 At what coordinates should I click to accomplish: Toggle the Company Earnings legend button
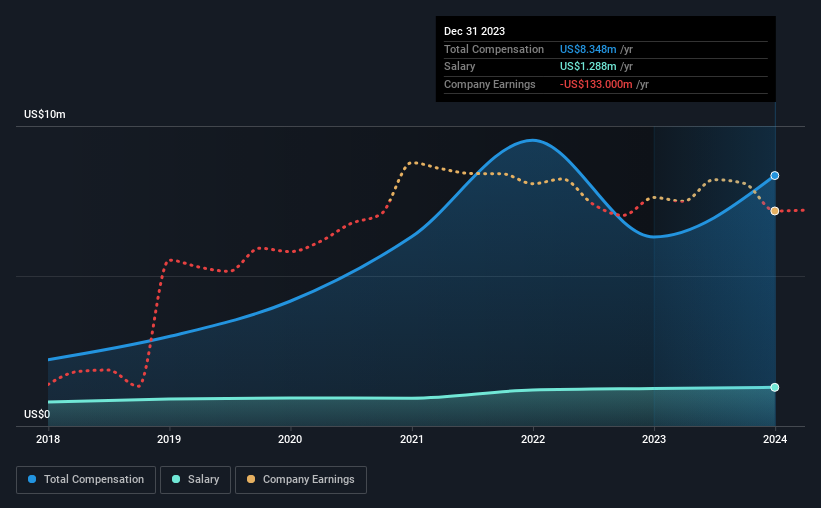point(301,480)
